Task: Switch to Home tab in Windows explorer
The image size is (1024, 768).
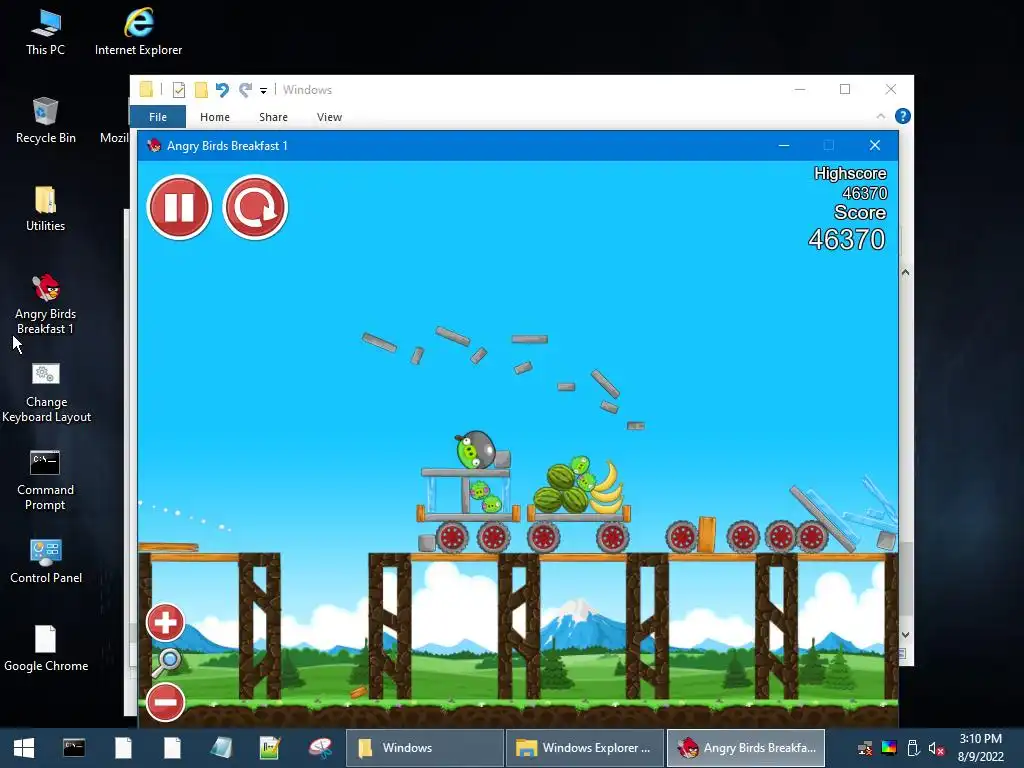Action: tap(215, 117)
